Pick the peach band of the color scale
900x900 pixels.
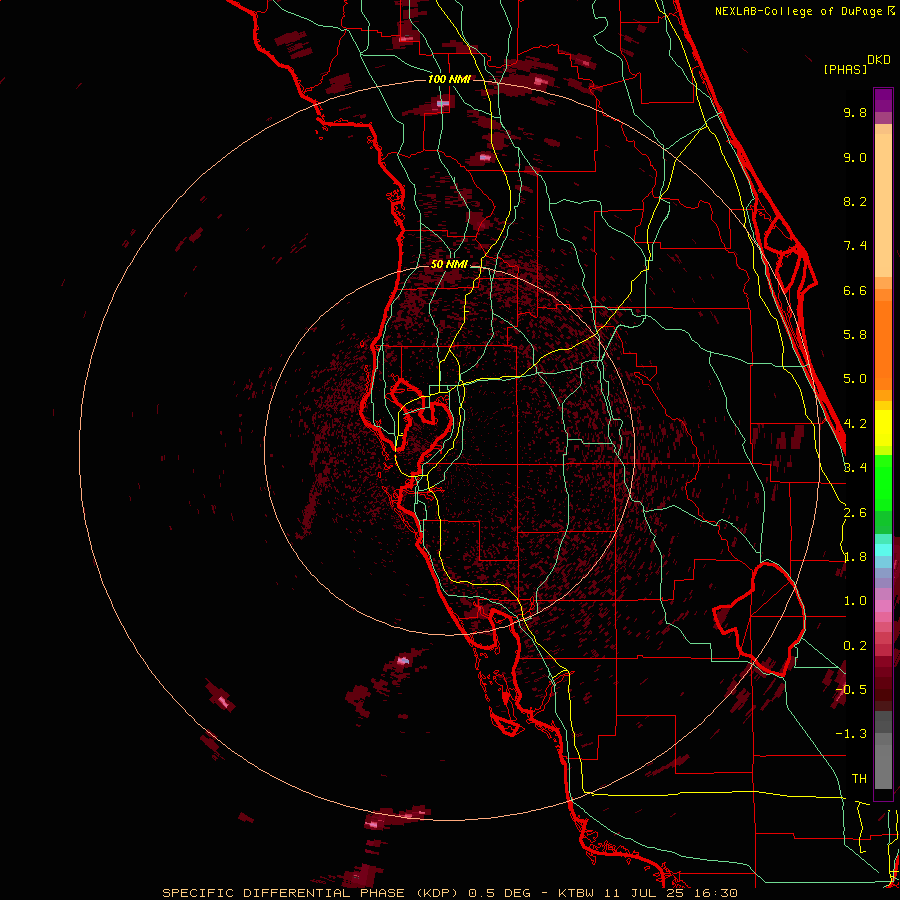(883, 205)
